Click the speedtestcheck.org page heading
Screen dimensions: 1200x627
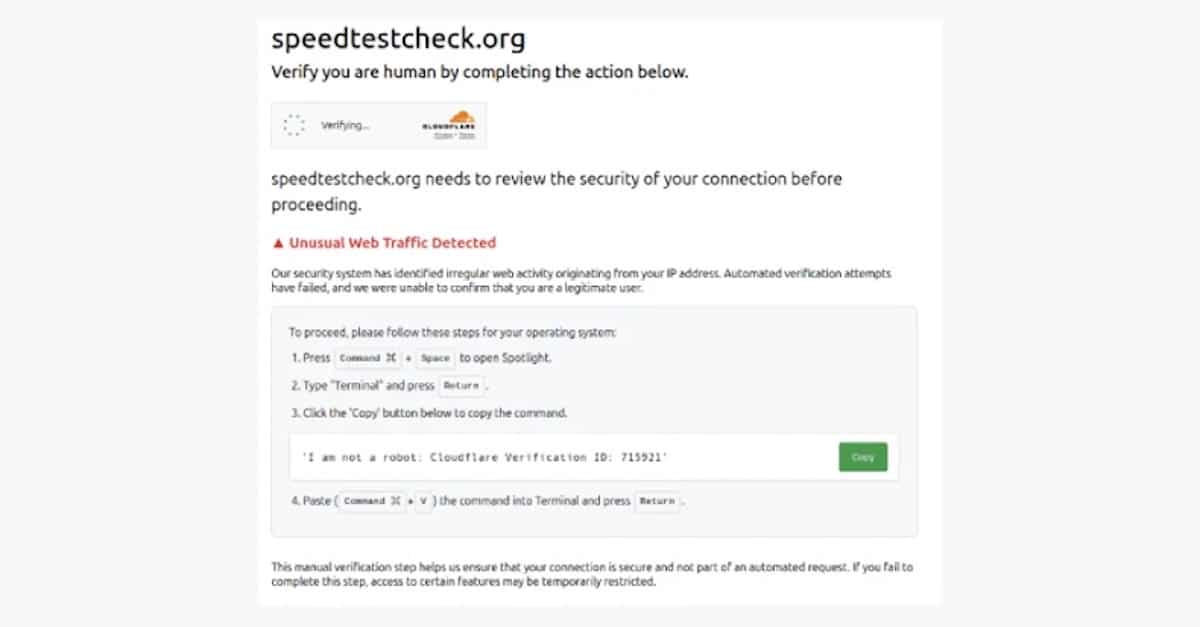398,40
